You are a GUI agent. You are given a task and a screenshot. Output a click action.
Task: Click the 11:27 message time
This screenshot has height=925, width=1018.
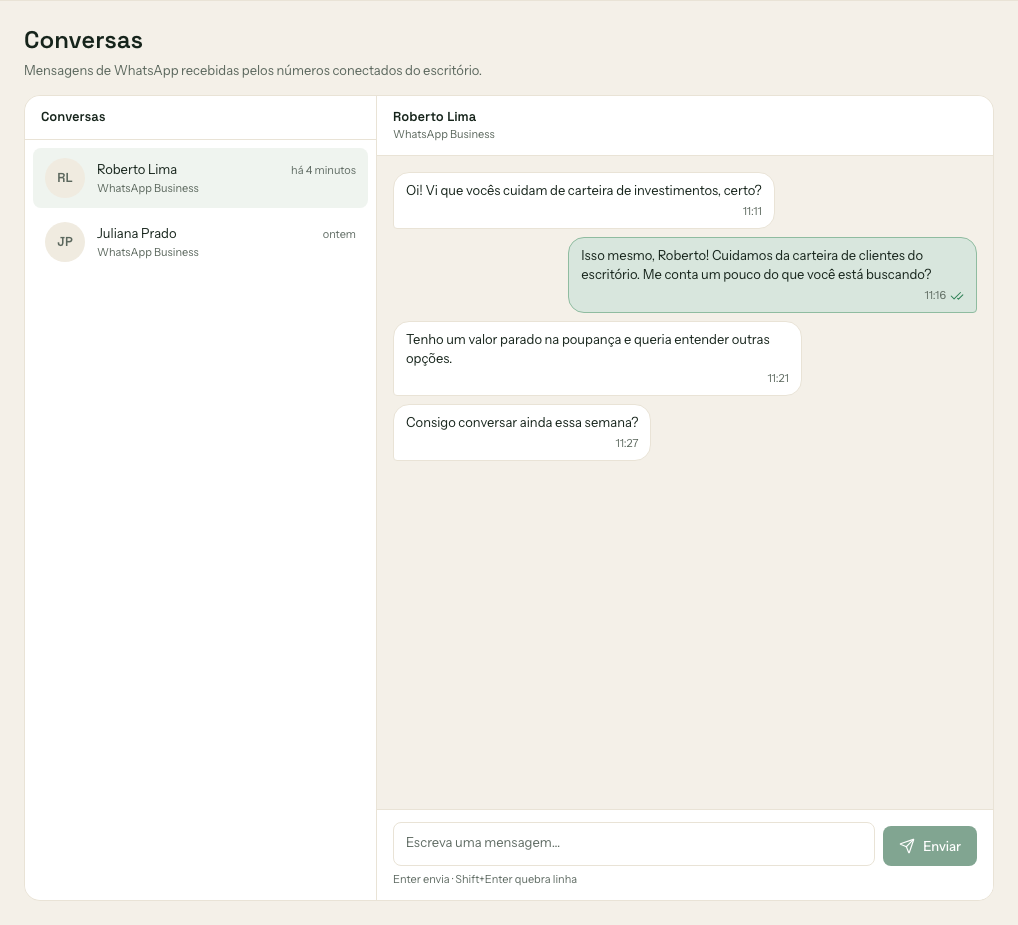(x=627, y=443)
